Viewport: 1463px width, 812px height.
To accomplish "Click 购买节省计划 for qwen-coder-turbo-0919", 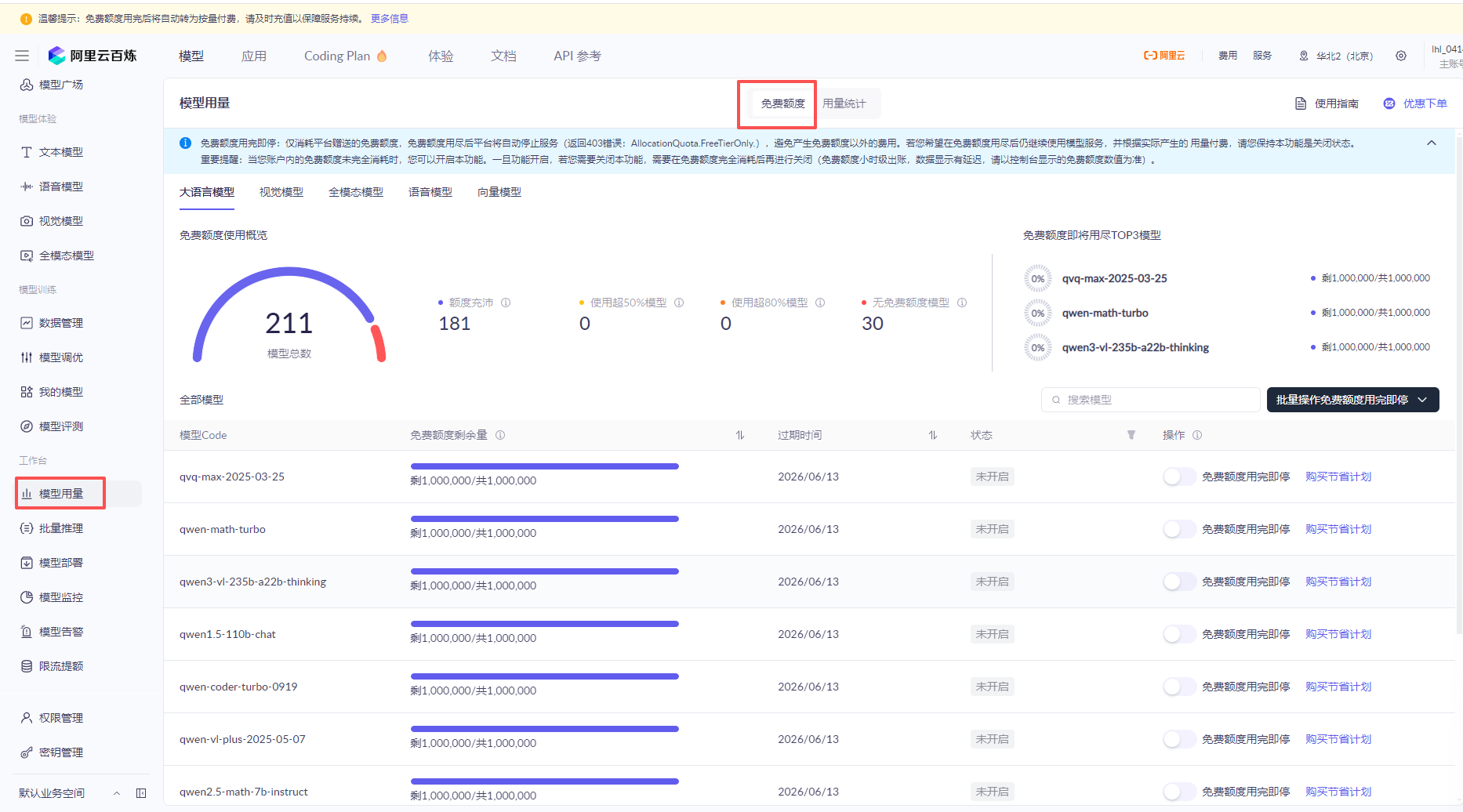I will coord(1338,687).
